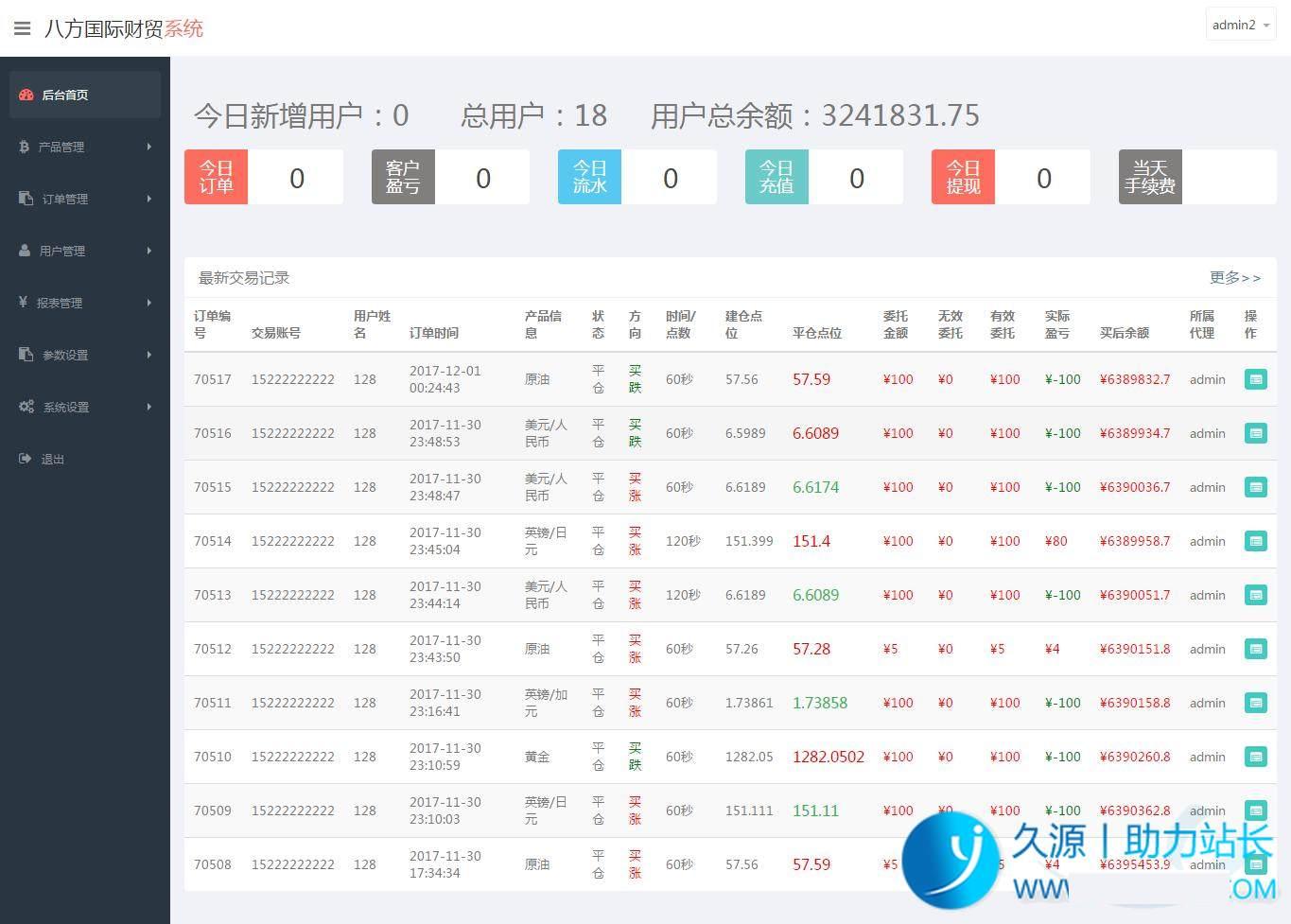The height and width of the screenshot is (924, 1291).
Task: Expand the 用户管理 sidebar menu
Action: tap(84, 251)
